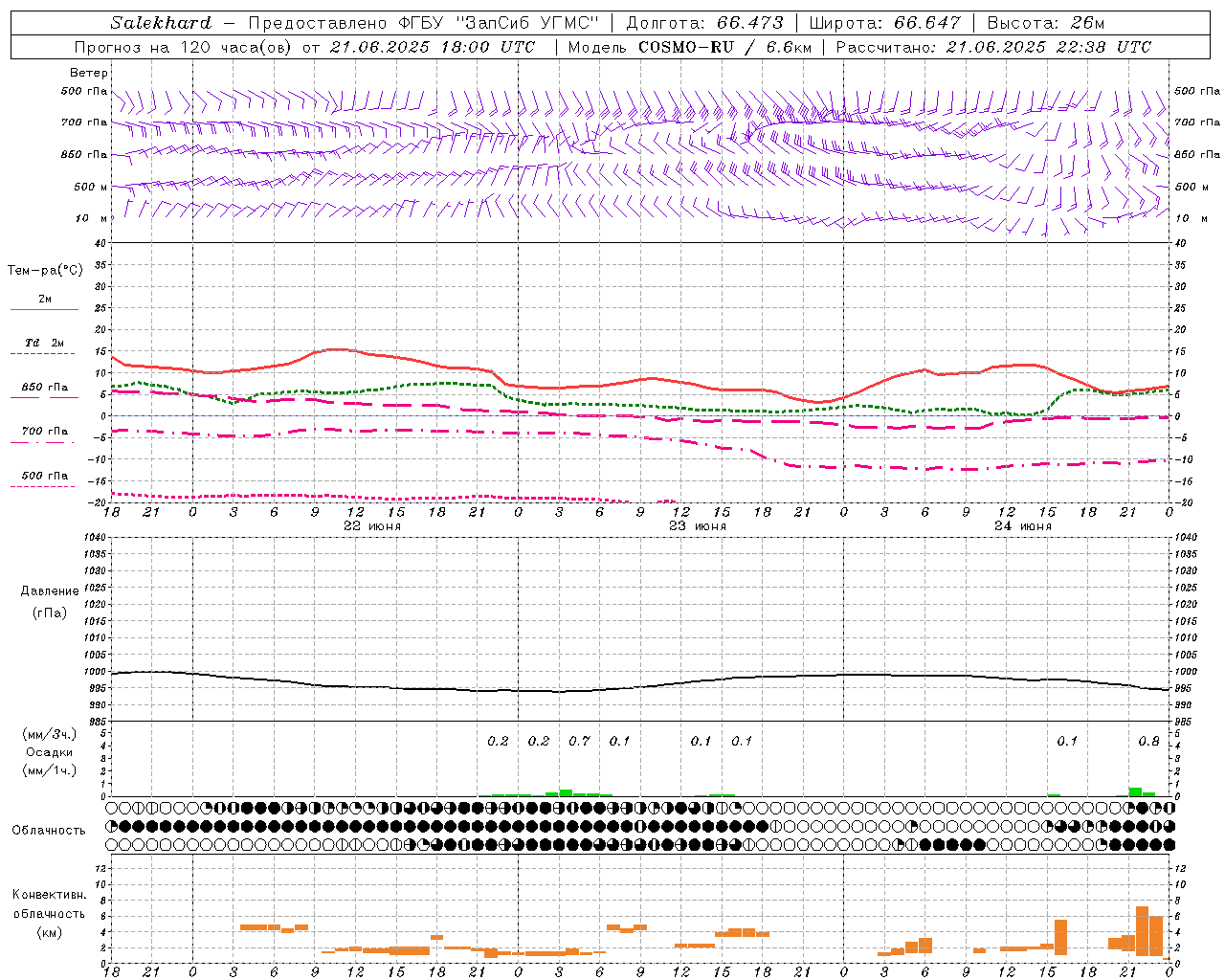Click the 22 июня date label
The image size is (1225, 980).
(371, 526)
